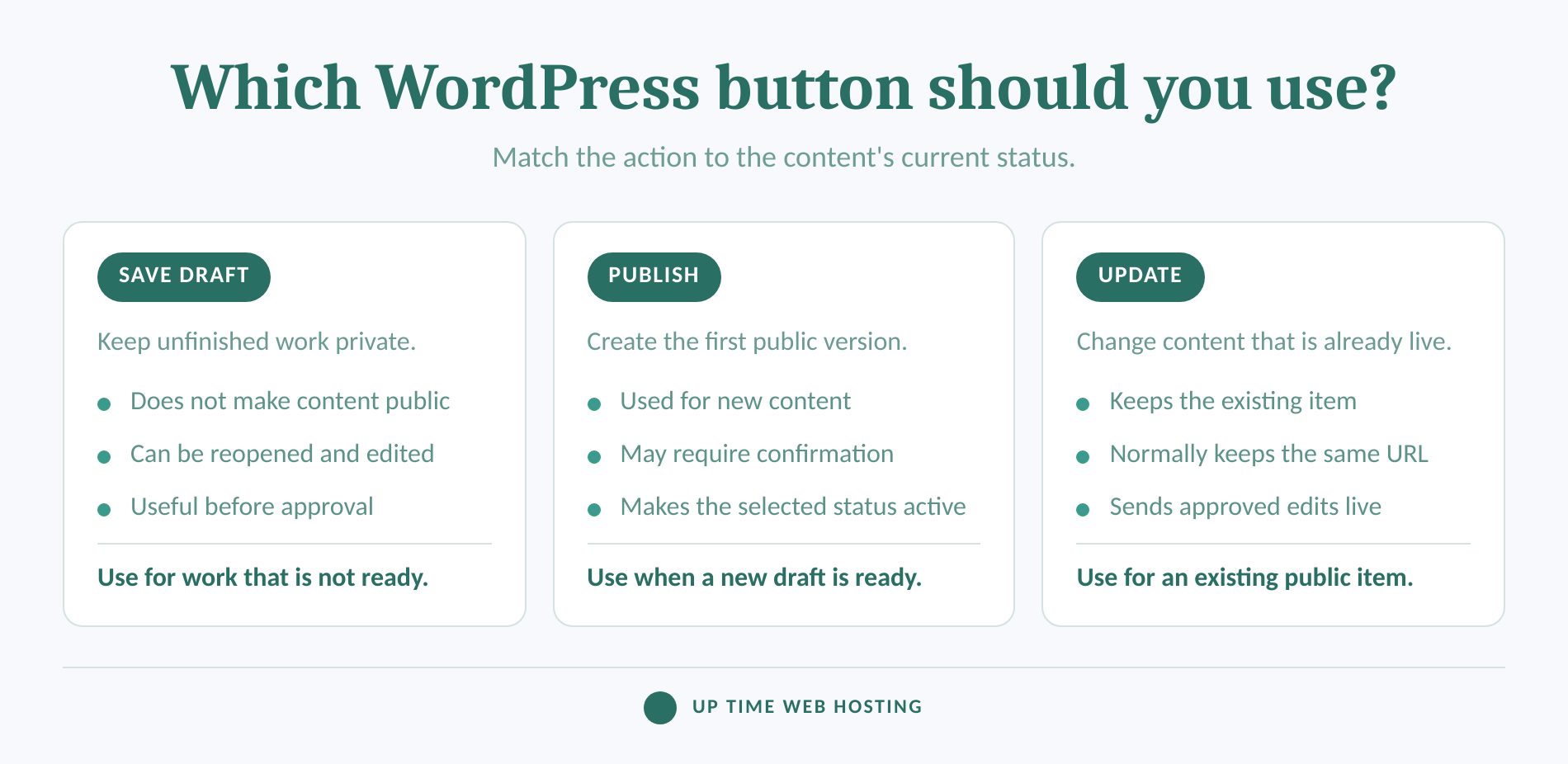Click 'Change content that is already live.'
The image size is (1568, 764).
pyautogui.click(x=1264, y=342)
